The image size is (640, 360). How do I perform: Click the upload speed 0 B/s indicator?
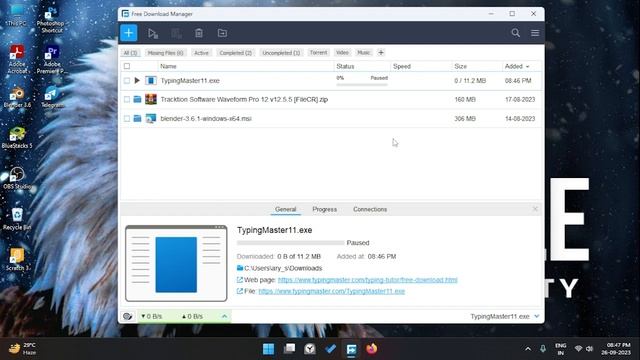point(192,316)
